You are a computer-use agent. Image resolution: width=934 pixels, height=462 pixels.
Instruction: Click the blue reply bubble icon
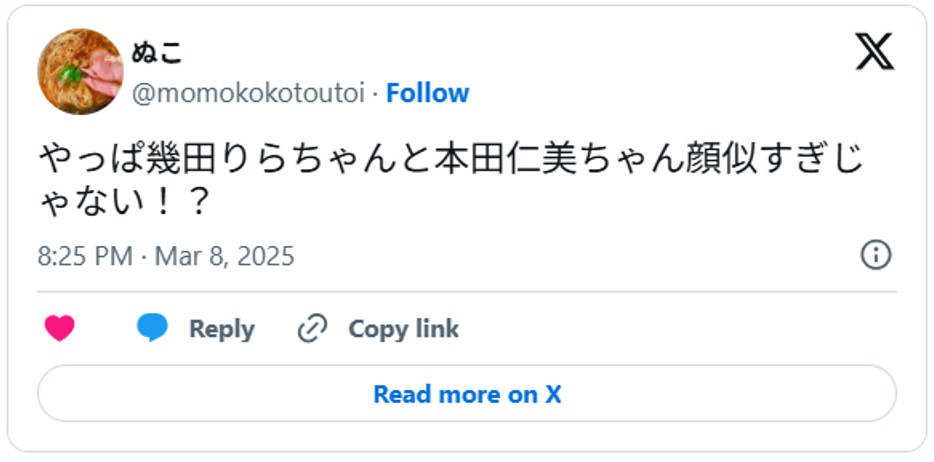pos(153,329)
